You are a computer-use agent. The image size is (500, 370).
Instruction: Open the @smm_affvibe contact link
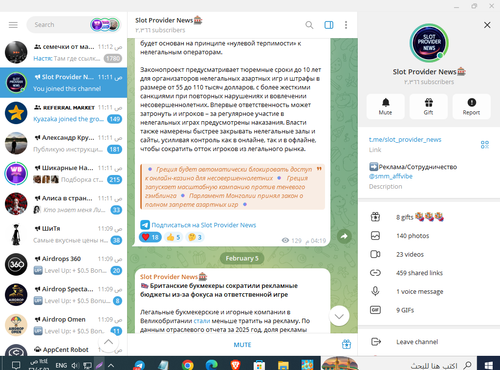390,176
